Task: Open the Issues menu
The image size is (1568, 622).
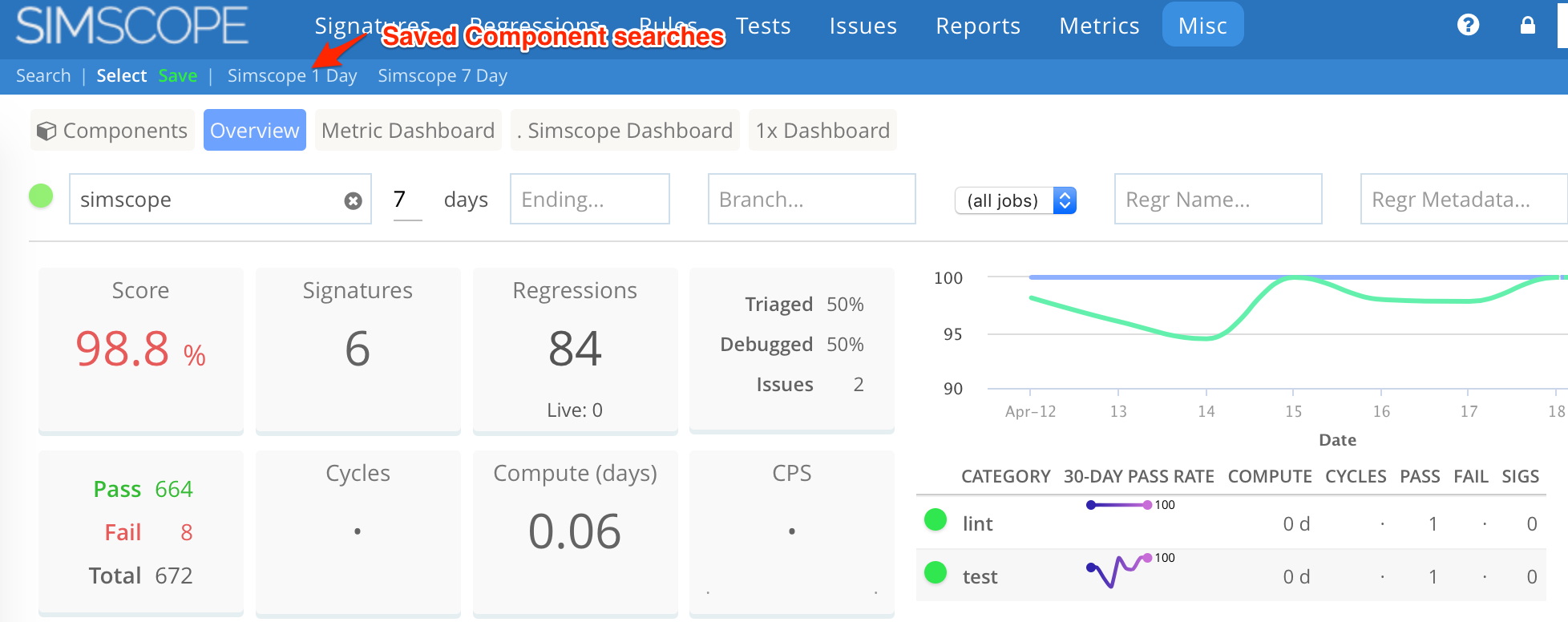Action: click(863, 26)
